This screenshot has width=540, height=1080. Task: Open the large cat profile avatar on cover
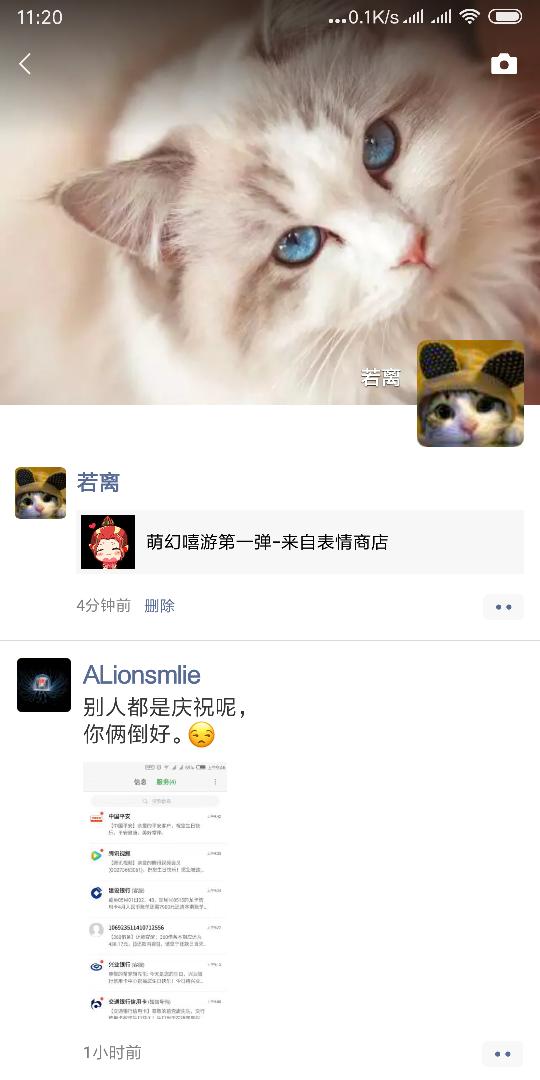[x=470, y=393]
